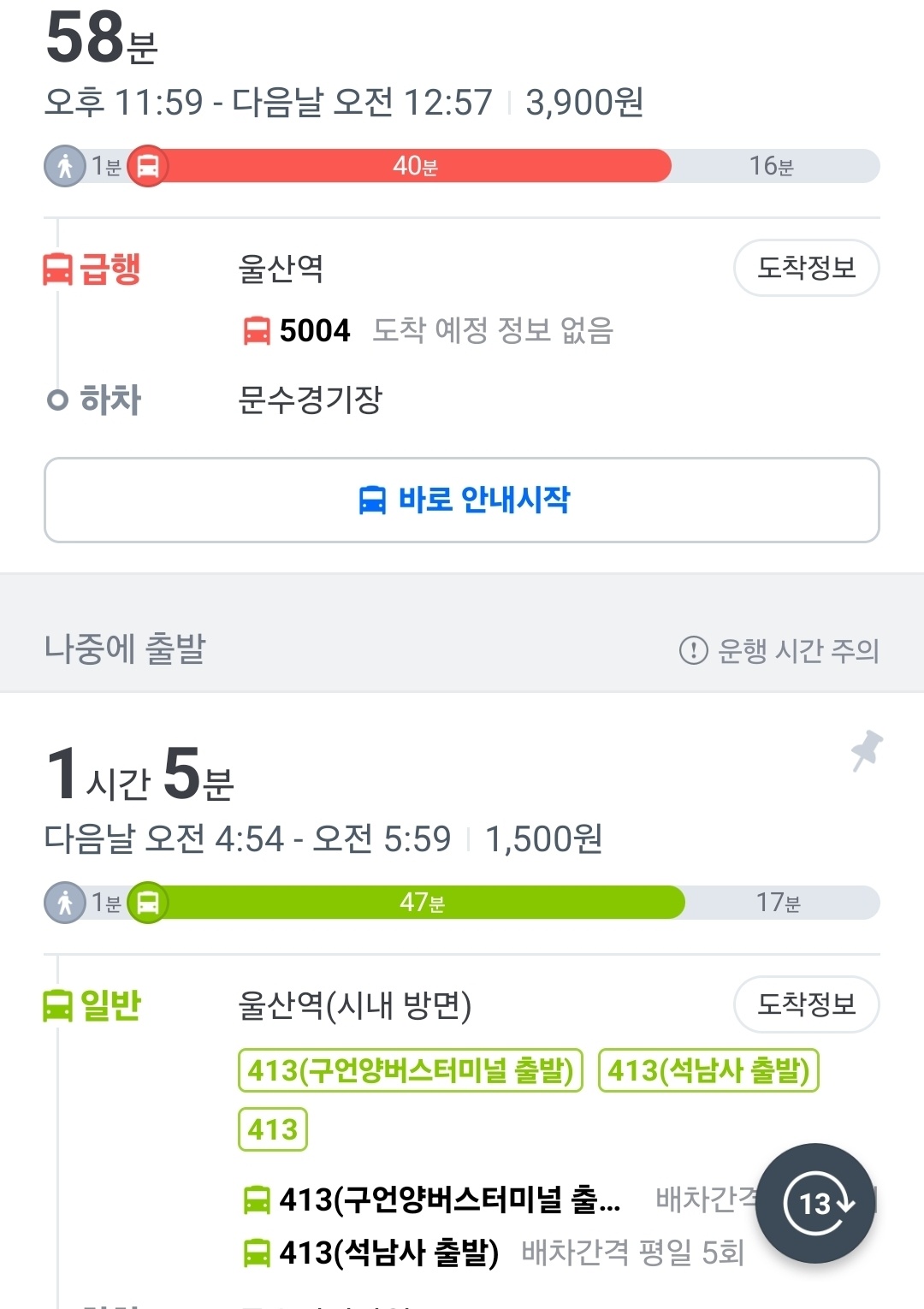Open 도착정보 for 울산역(시내 방면) stop
Viewport: 924px width, 1309px height.
(x=806, y=1004)
